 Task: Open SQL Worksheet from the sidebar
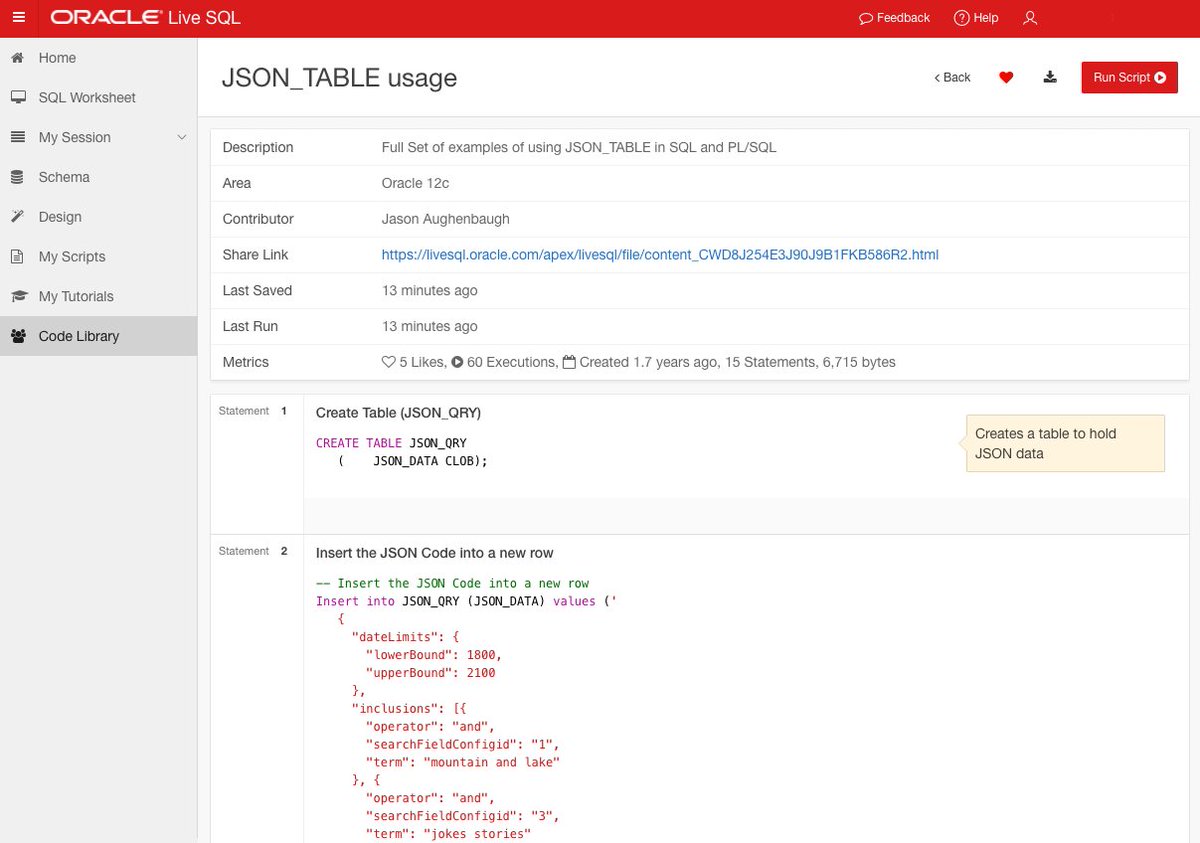pos(98,98)
